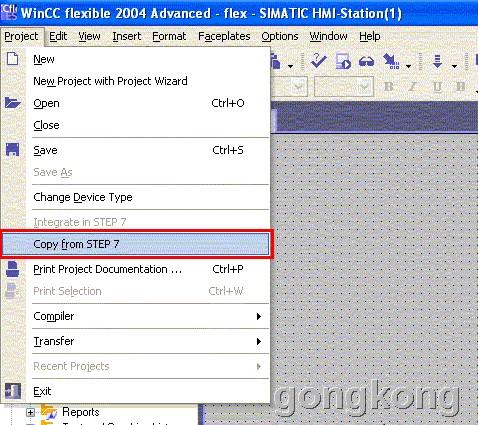The image size is (478, 425).
Task: Choose Exit in the Project menu
Action: pos(135,391)
